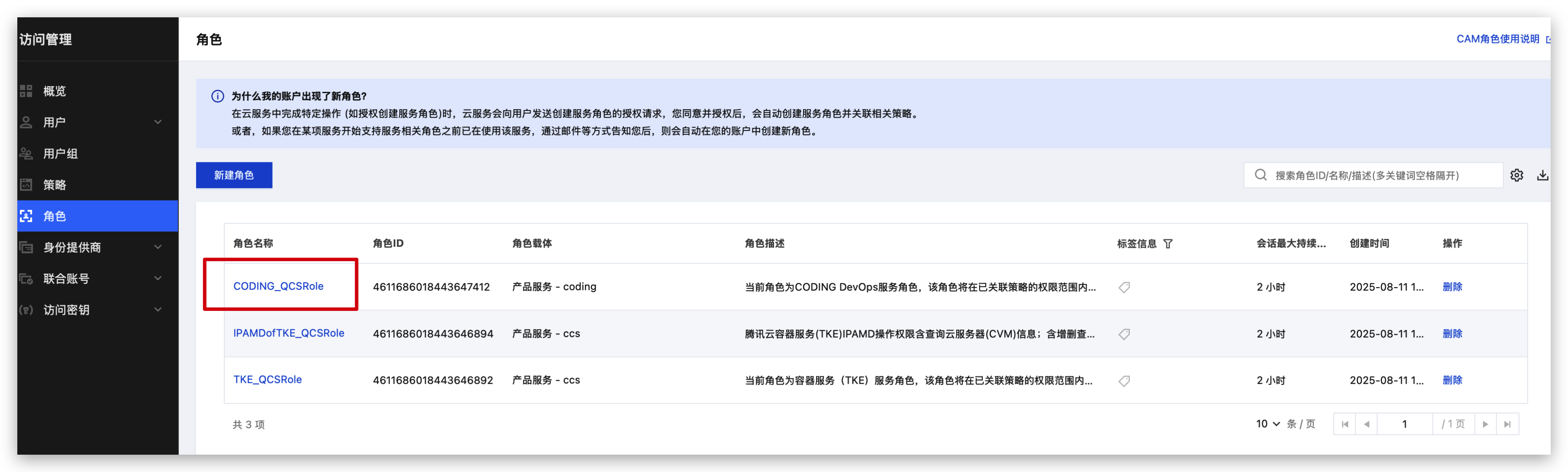Click the 创建时间 column header
1568x472 pixels.
1369,243
